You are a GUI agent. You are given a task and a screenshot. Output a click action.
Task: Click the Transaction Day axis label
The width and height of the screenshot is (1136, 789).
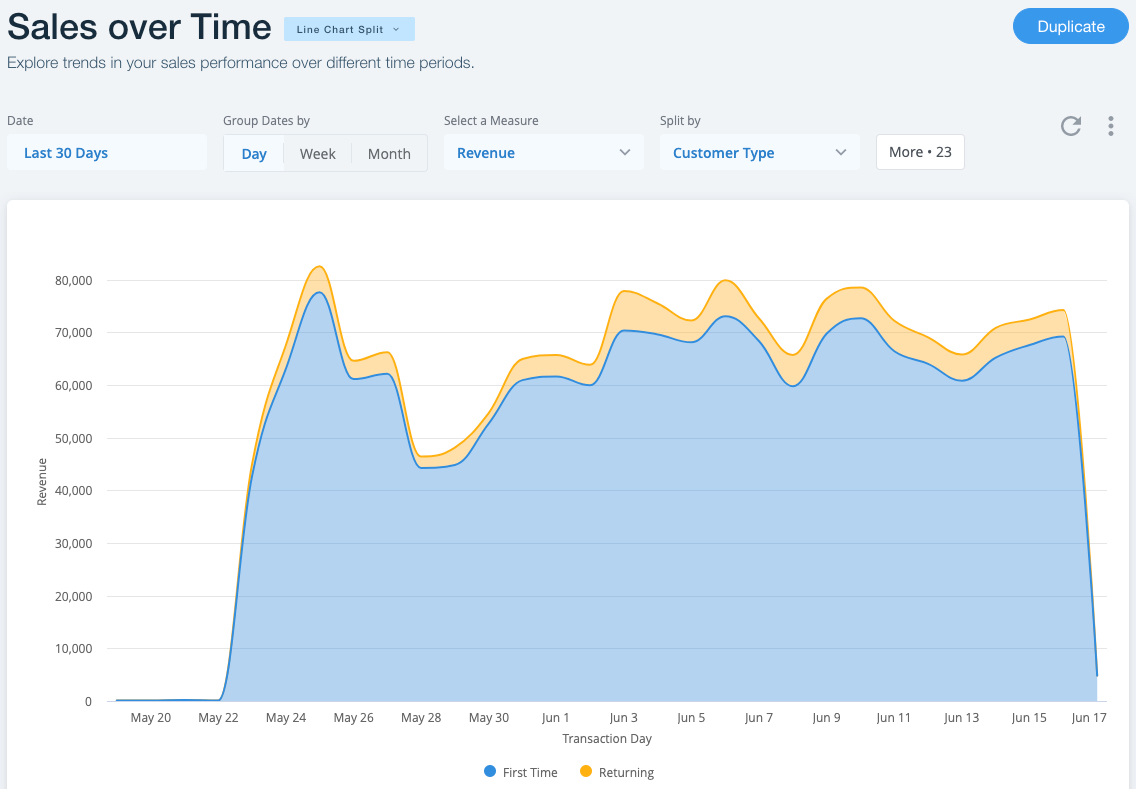click(x=607, y=738)
